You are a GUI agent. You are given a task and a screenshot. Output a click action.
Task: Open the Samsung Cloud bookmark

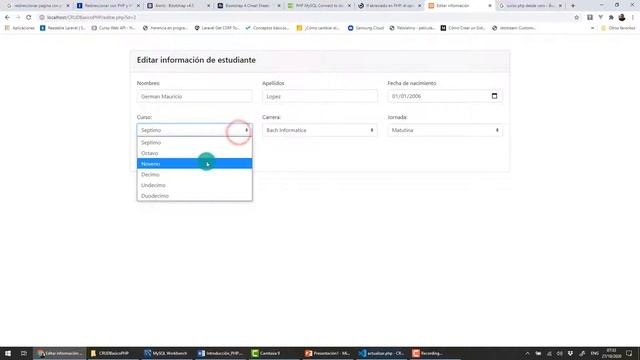click(366, 28)
